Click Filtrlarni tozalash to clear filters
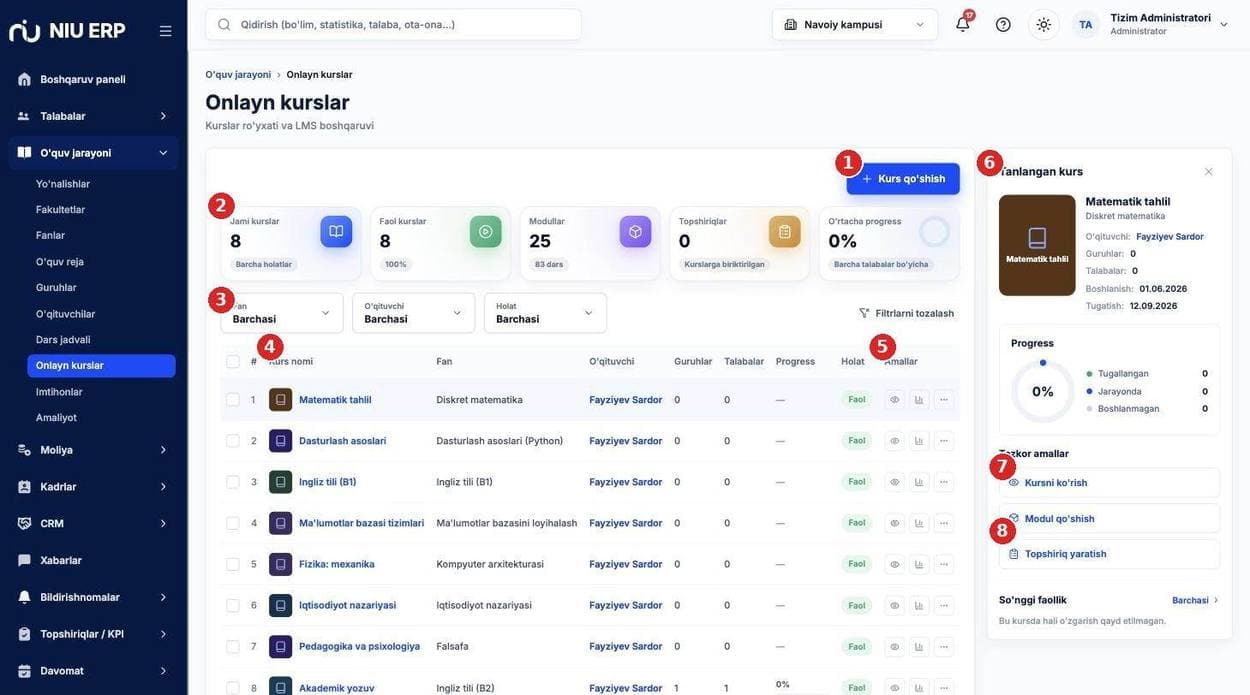The image size is (1250, 695). tap(906, 313)
